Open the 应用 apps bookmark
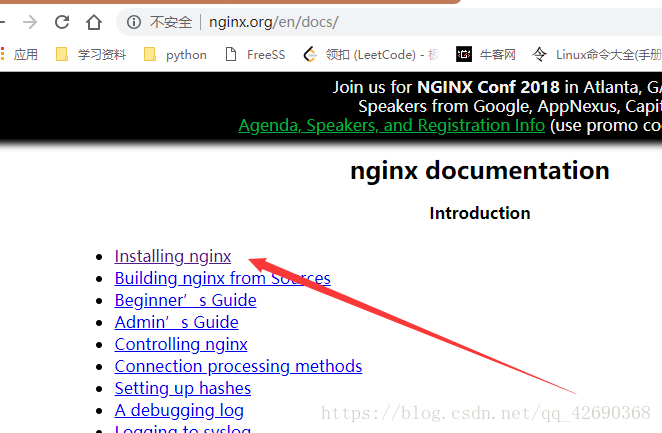Viewport: 662px width, 433px height. [x=20, y=54]
